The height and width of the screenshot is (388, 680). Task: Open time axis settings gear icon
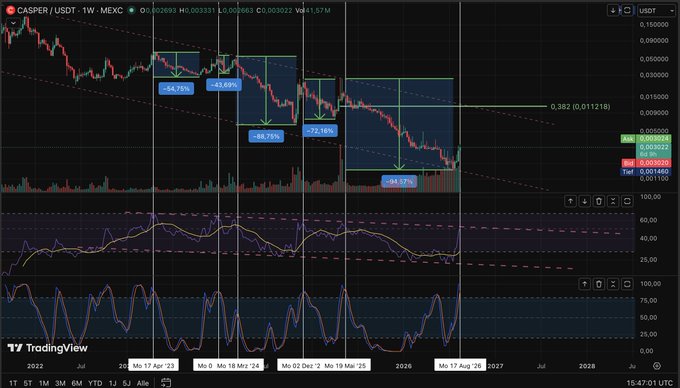coord(657,366)
